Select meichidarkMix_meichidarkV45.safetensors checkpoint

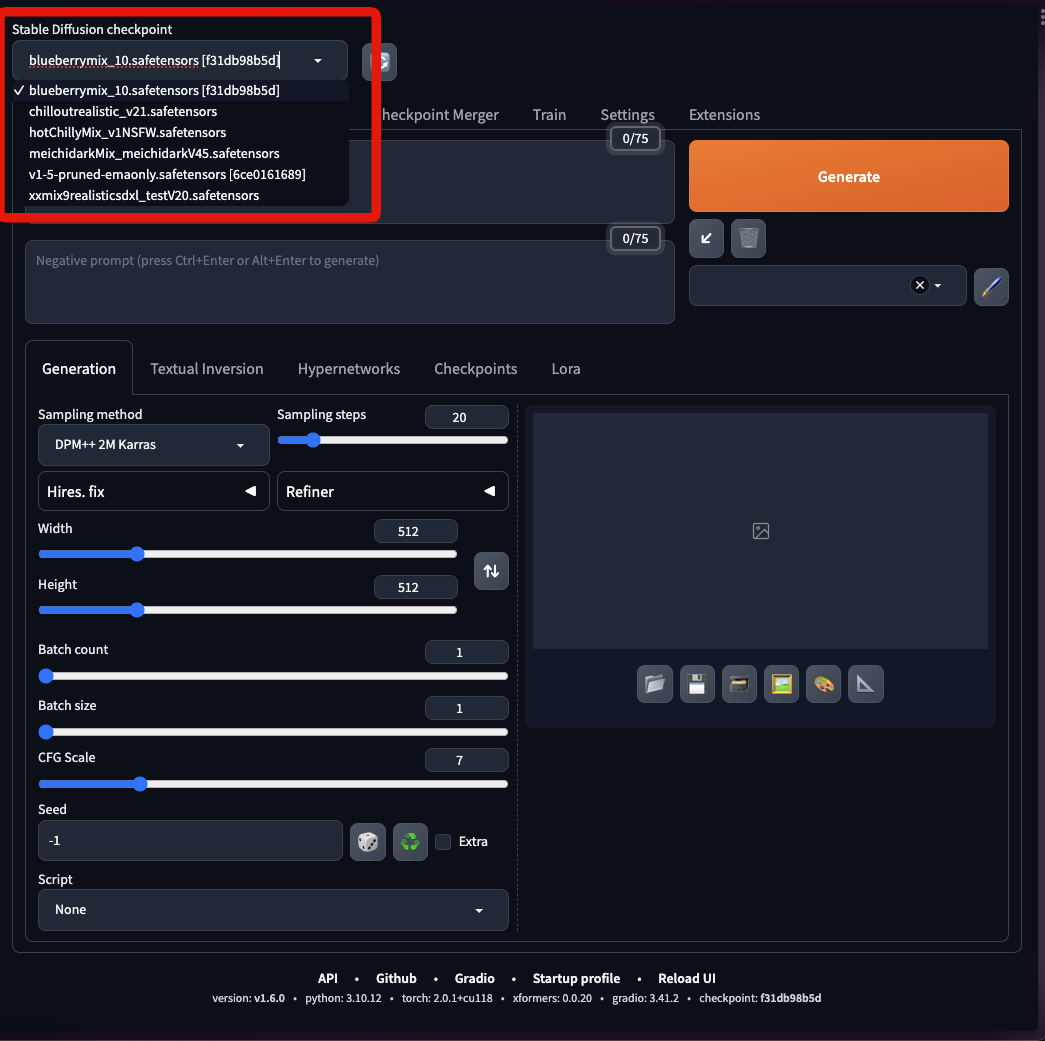tap(180, 153)
